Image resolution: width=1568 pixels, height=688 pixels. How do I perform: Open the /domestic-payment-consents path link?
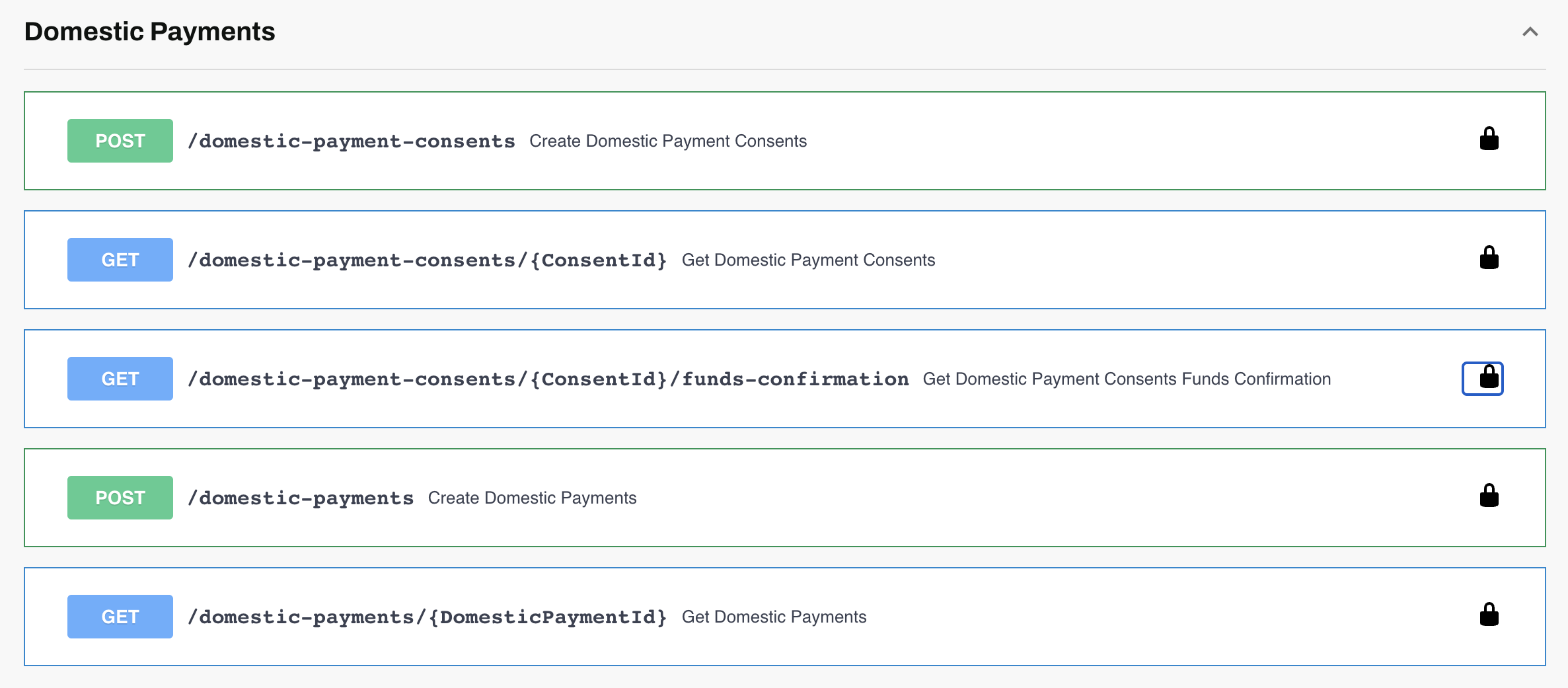(351, 141)
